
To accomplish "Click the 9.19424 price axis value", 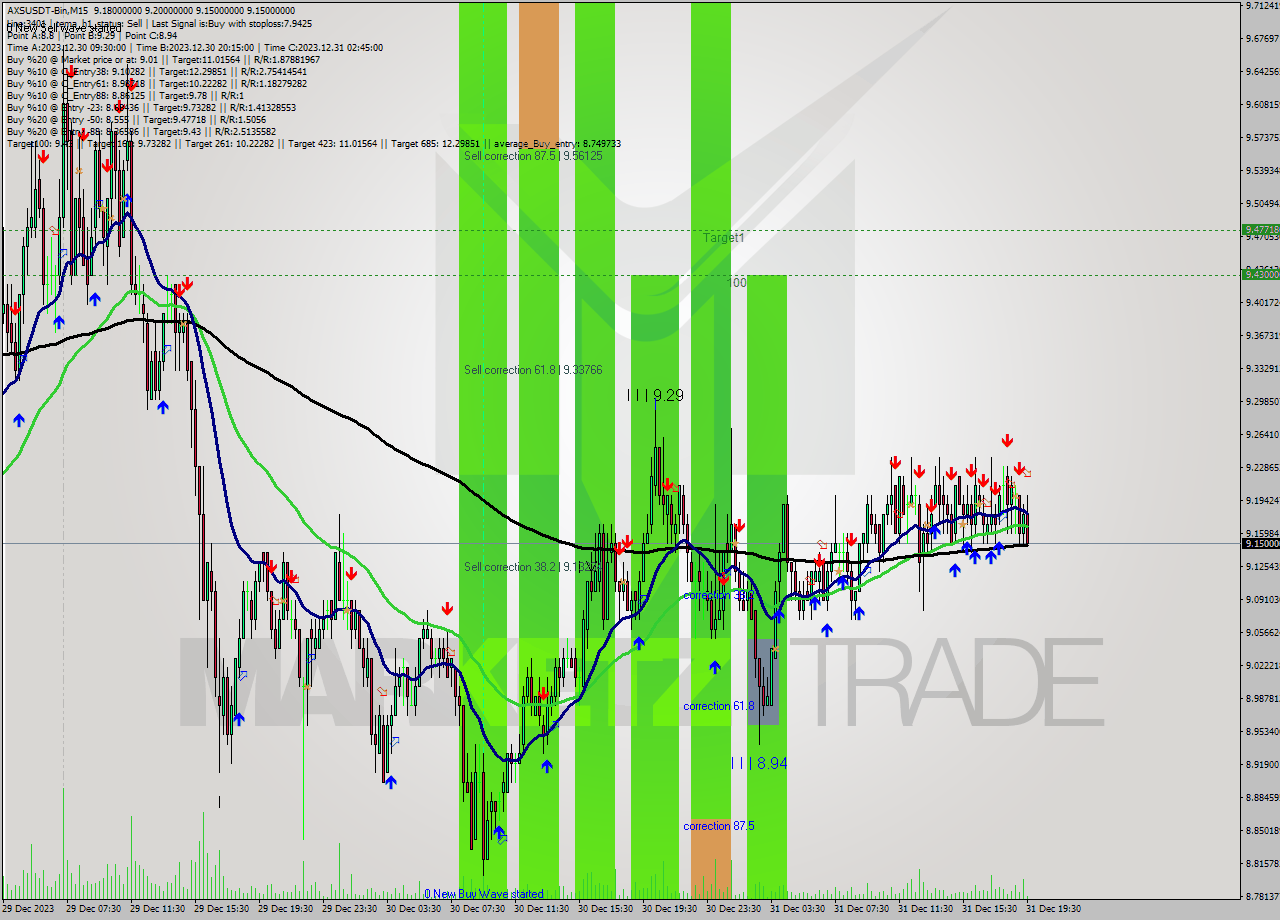I will click(x=1261, y=501).
